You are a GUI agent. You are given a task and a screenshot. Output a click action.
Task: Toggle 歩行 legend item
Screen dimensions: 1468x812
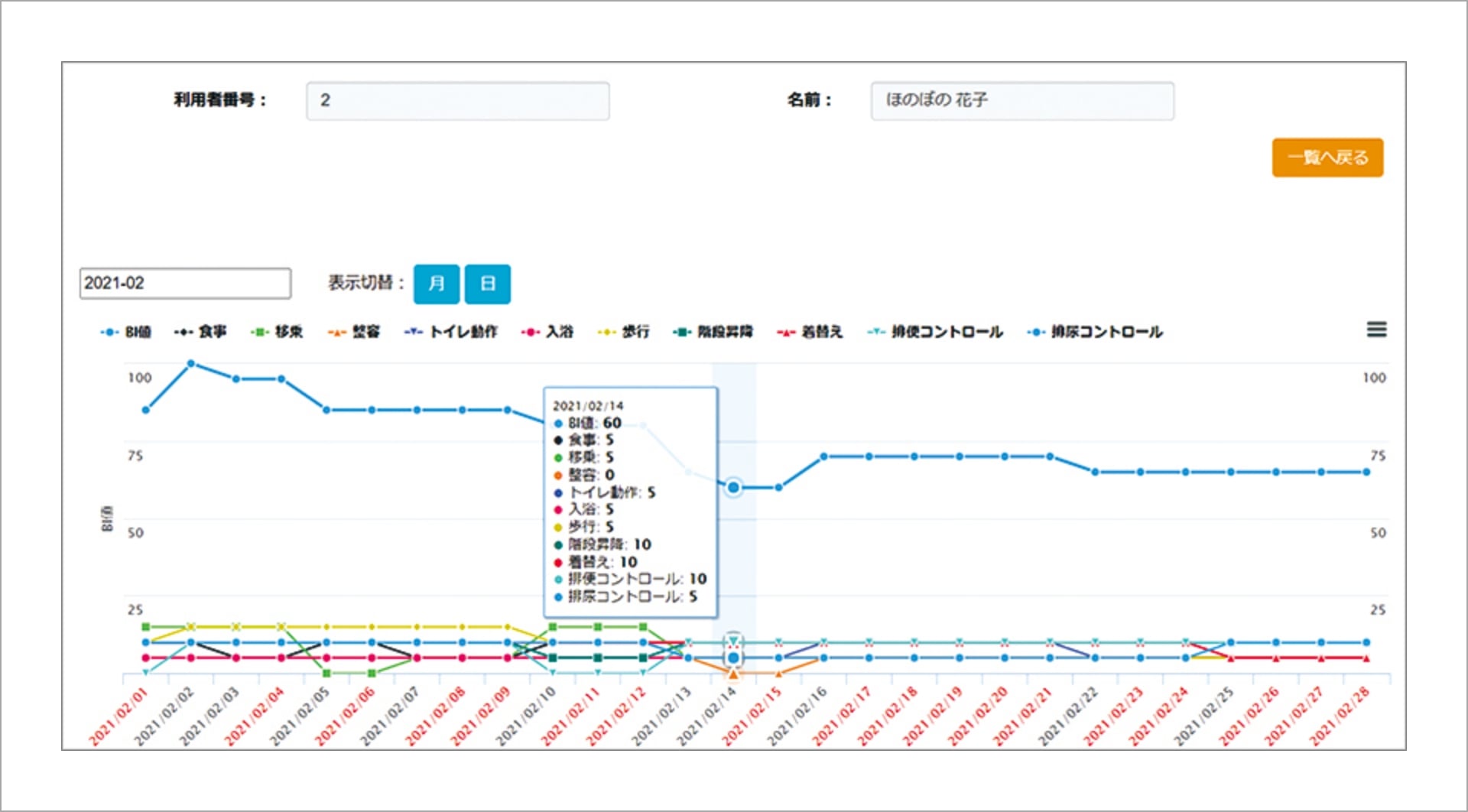tap(625, 332)
